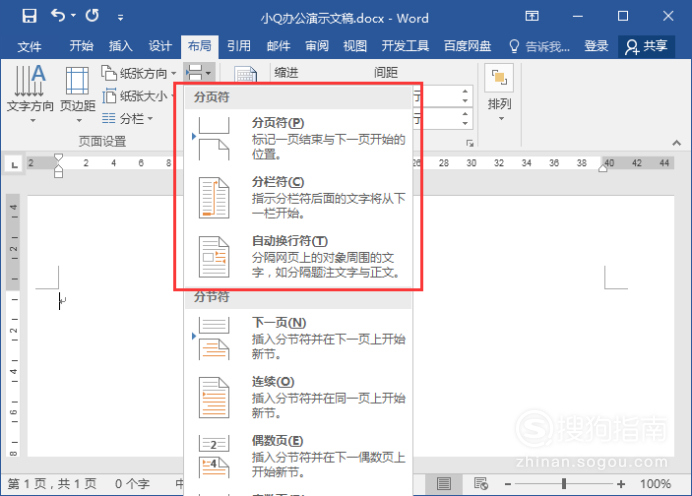The image size is (692, 496).
Task: Open the 审阅 tab
Action: click(317, 46)
